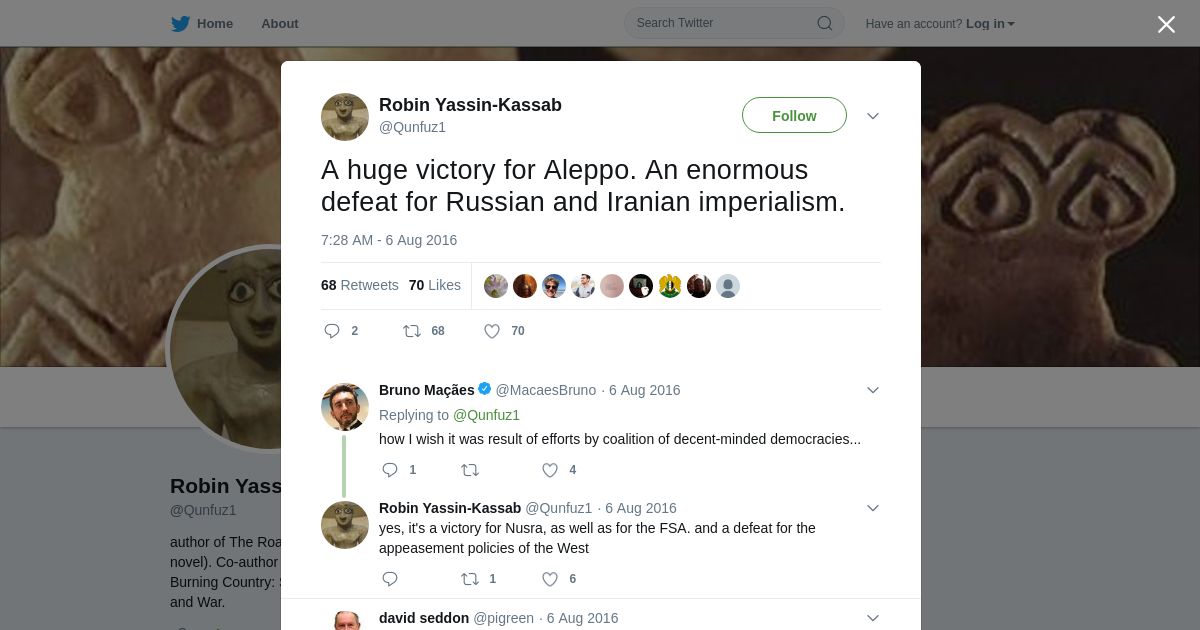This screenshot has height=630, width=1200.
Task: Open the Log in dropdown
Action: [x=990, y=24]
